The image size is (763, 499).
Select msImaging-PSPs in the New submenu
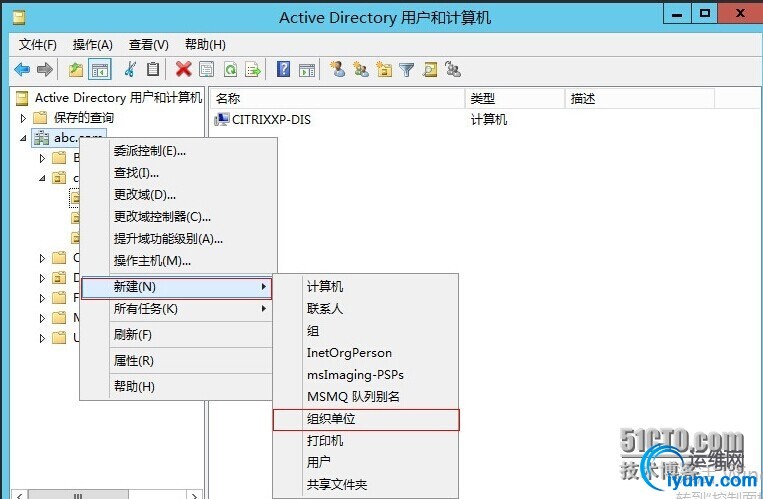tap(365, 375)
